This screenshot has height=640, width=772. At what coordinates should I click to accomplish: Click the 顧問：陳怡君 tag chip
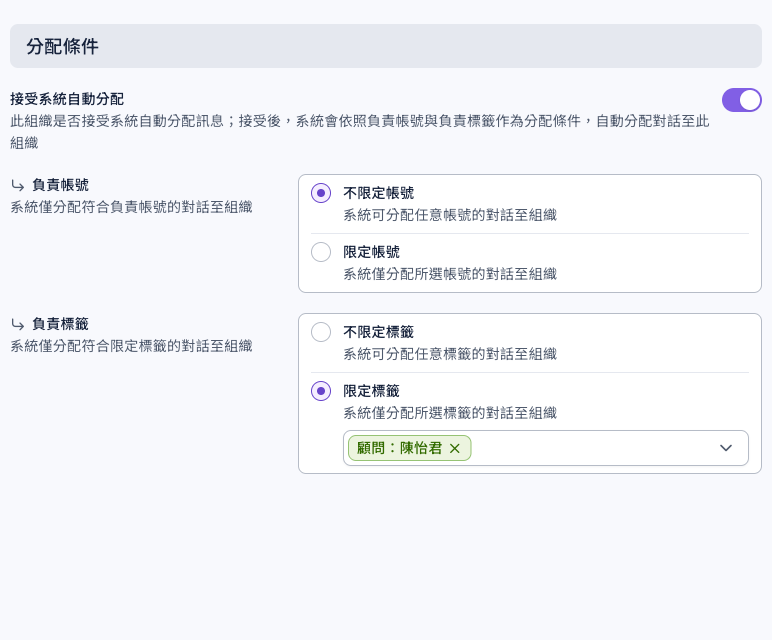coord(409,448)
